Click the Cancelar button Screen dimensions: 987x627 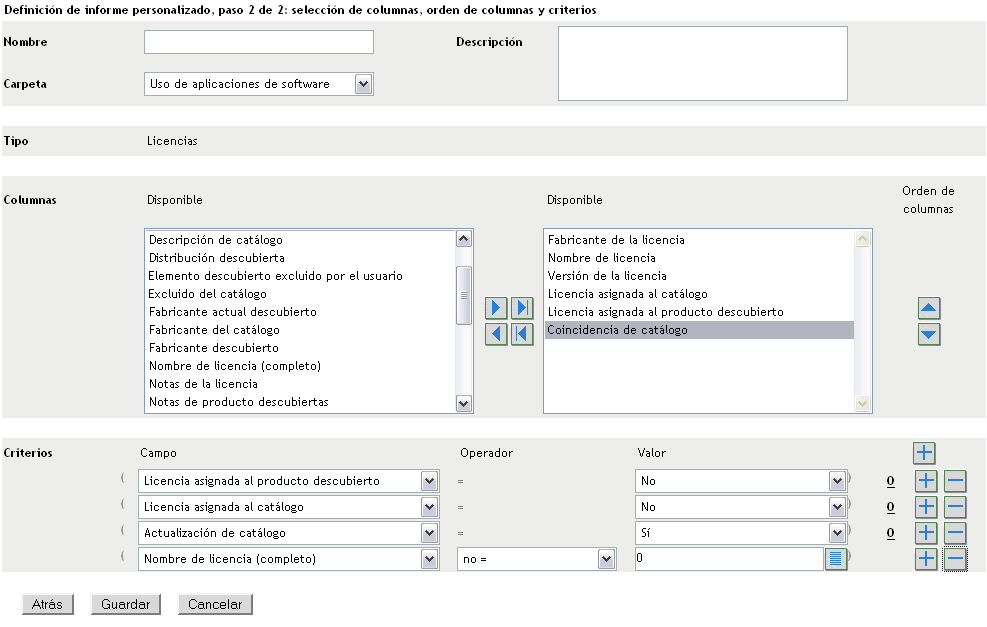(x=216, y=604)
